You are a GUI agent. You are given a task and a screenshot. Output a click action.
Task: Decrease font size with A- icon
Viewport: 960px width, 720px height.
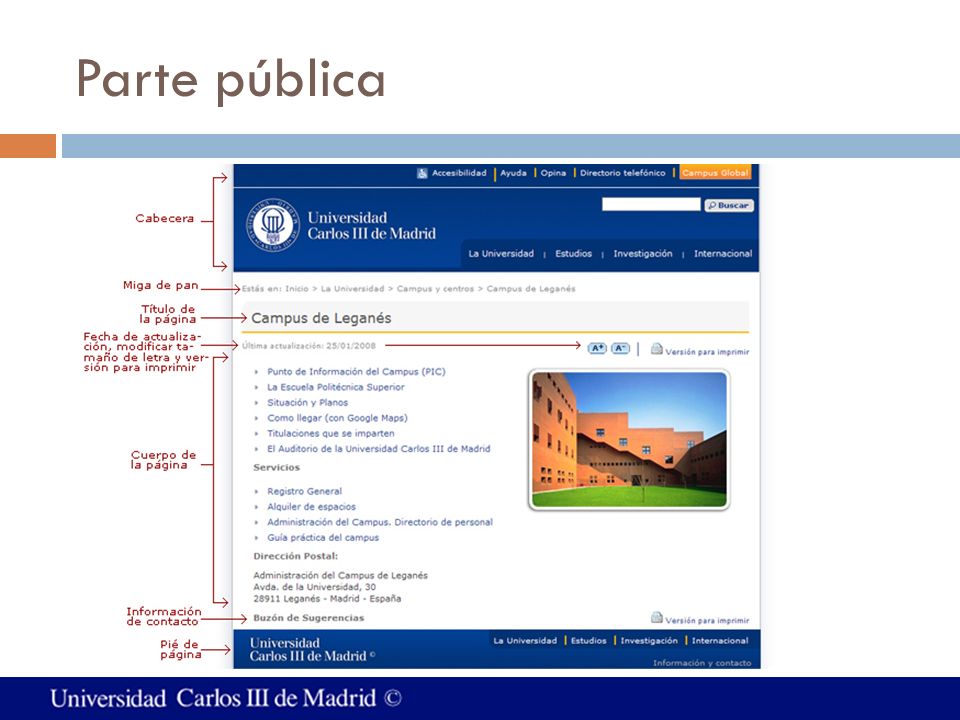tap(620, 348)
